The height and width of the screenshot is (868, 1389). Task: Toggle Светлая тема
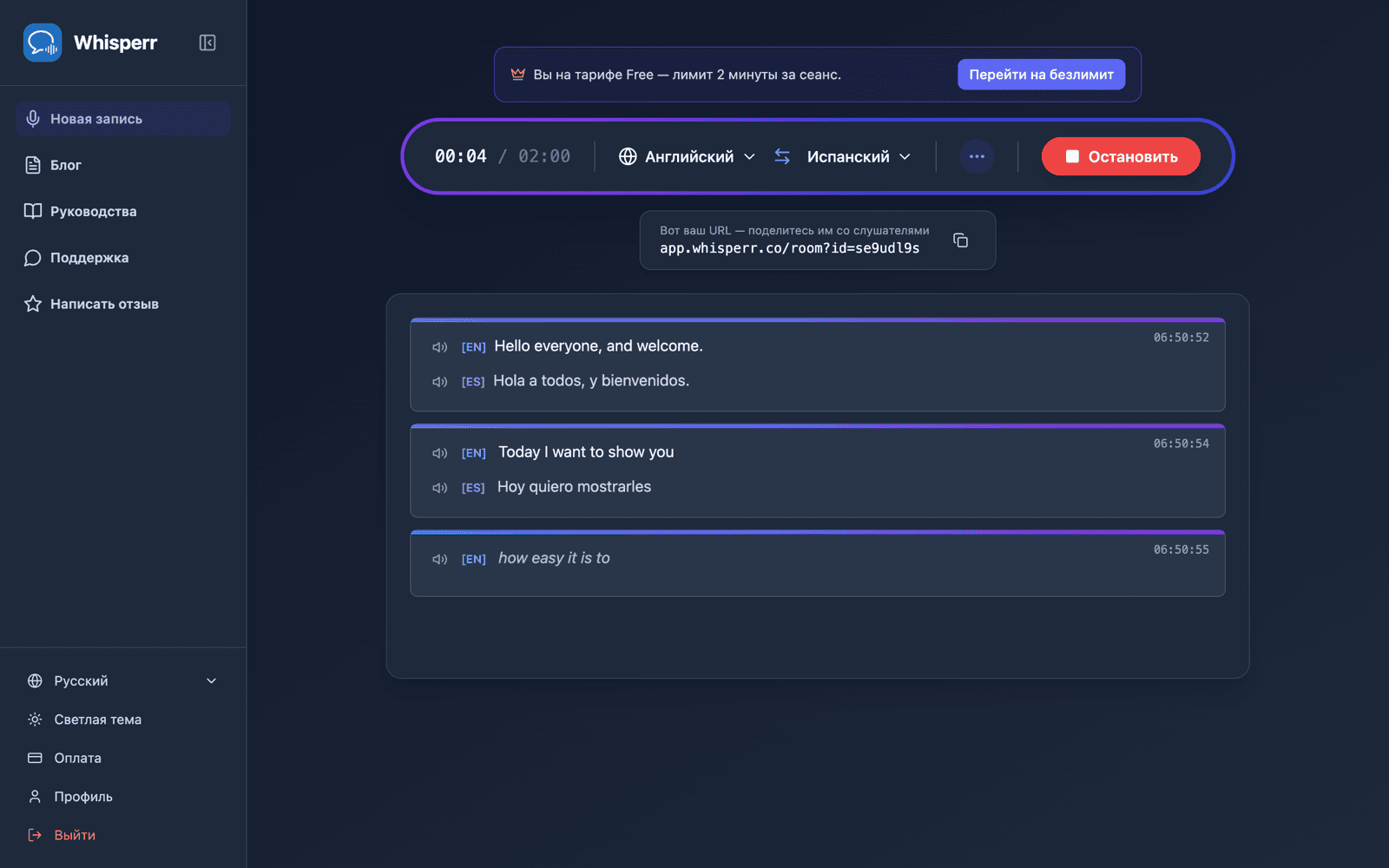pos(122,720)
